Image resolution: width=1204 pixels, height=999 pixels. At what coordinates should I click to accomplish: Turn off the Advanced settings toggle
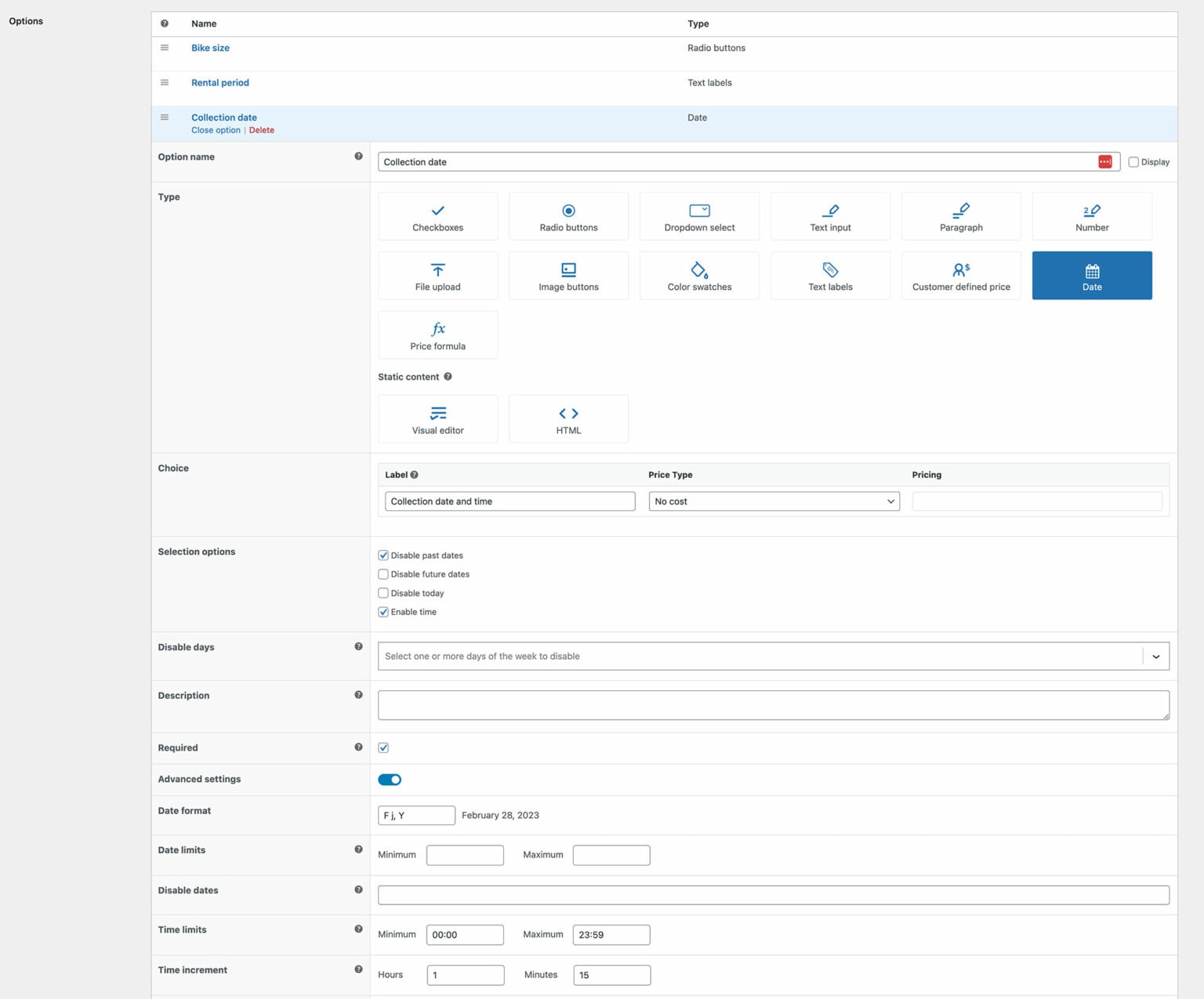[x=390, y=780]
